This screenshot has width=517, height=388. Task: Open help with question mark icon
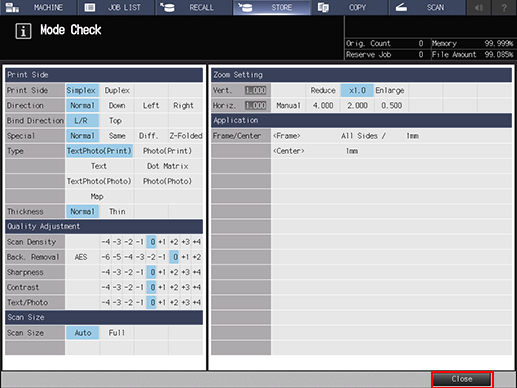504,7
